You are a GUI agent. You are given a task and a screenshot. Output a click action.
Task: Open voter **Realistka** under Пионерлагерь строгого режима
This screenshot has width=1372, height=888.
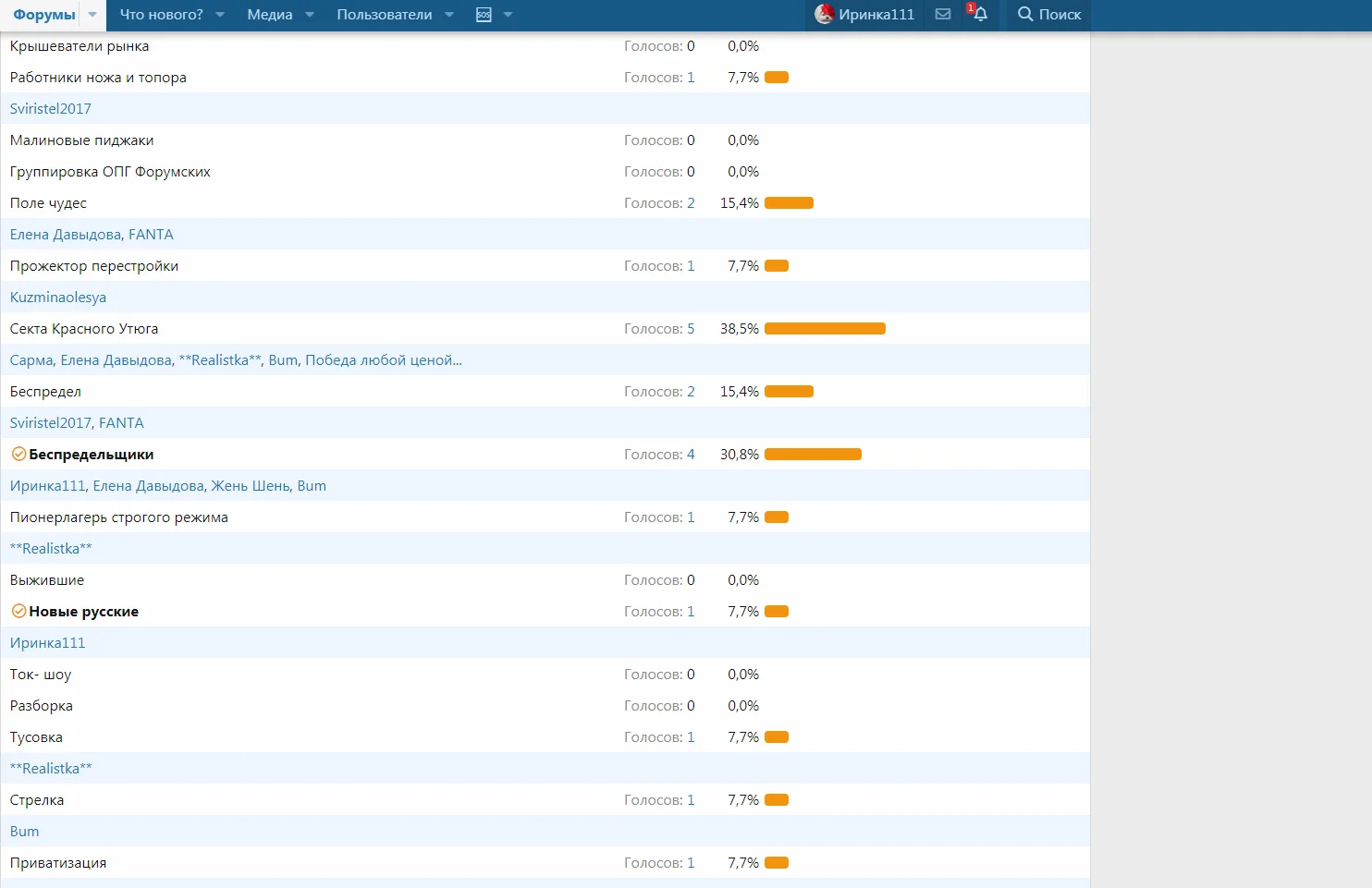[x=51, y=549]
